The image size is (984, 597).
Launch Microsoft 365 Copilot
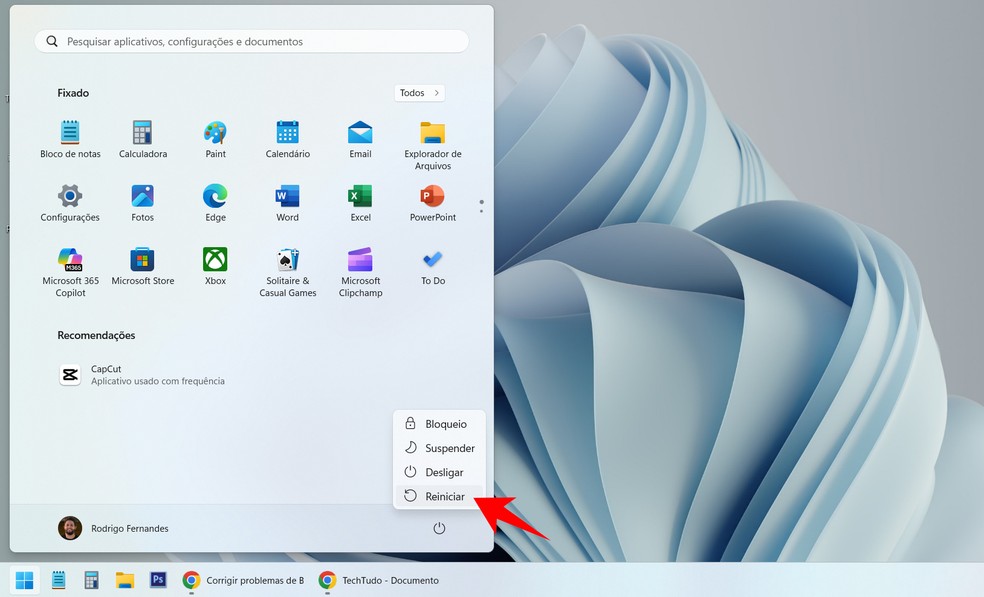pos(69,261)
